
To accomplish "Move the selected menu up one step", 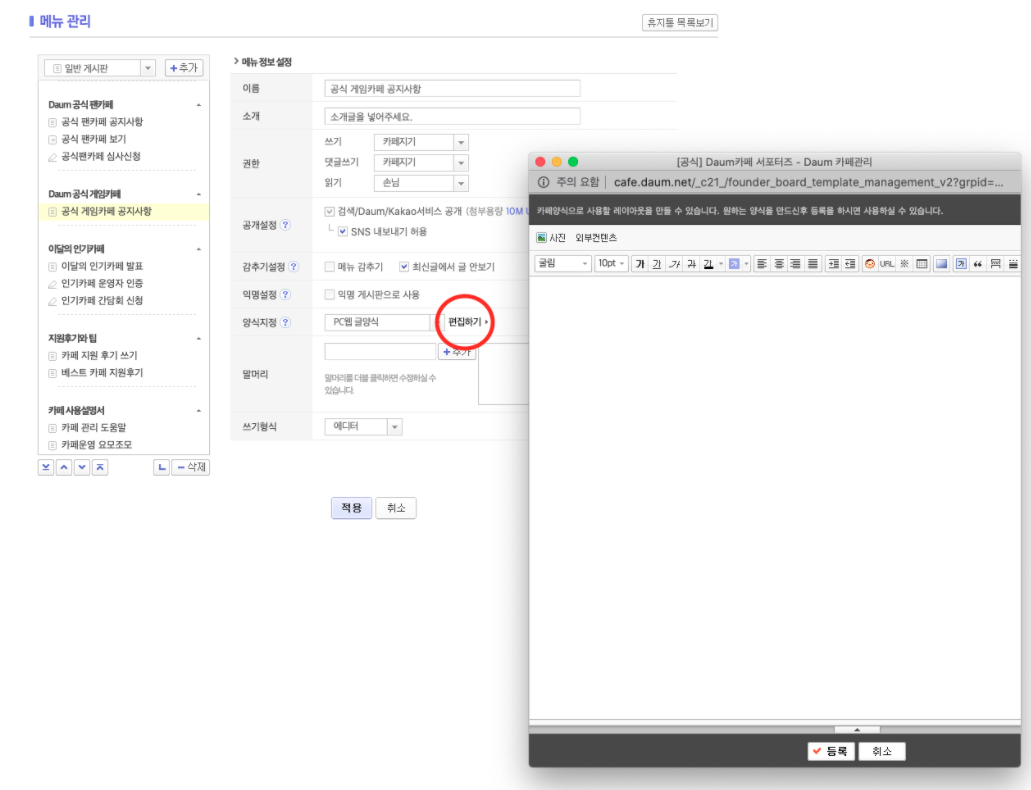I will tap(64, 467).
